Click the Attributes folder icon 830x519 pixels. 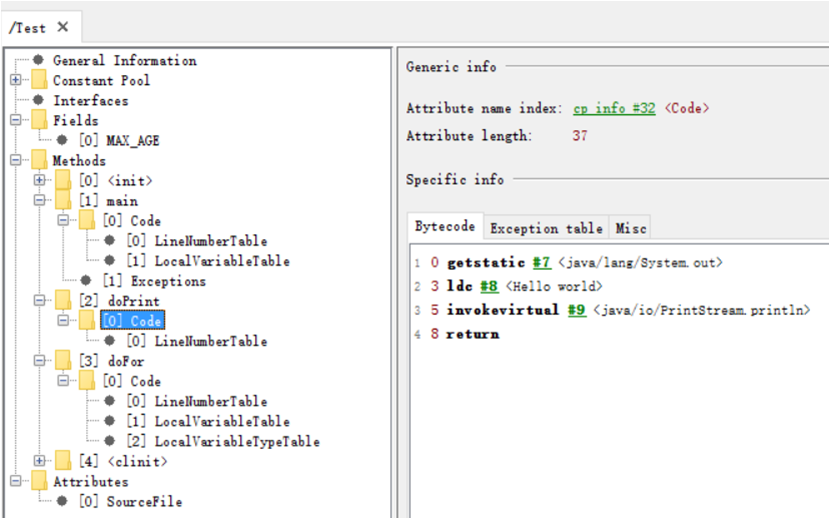click(39, 482)
